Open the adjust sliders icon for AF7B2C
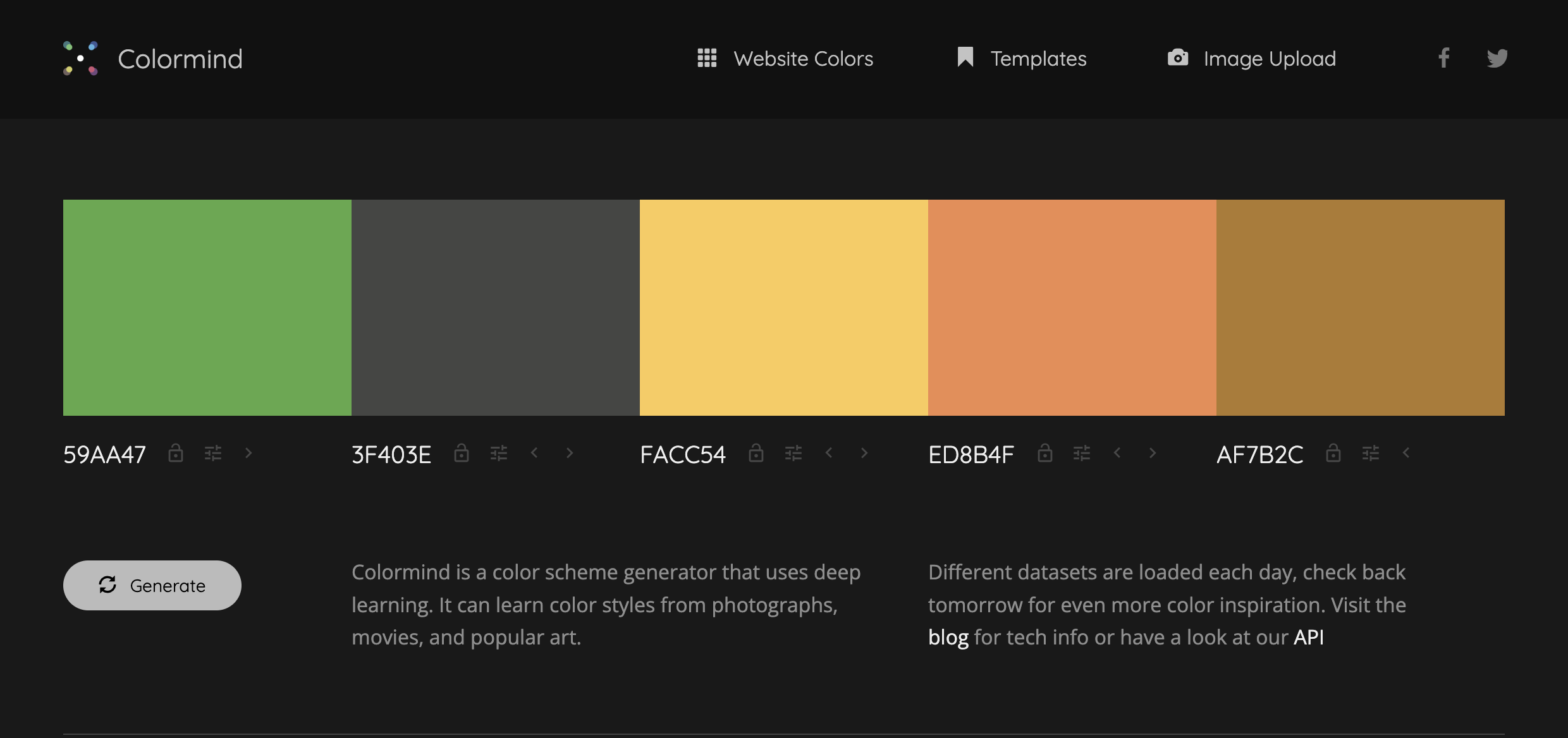Image resolution: width=1568 pixels, height=738 pixels. coord(1371,453)
